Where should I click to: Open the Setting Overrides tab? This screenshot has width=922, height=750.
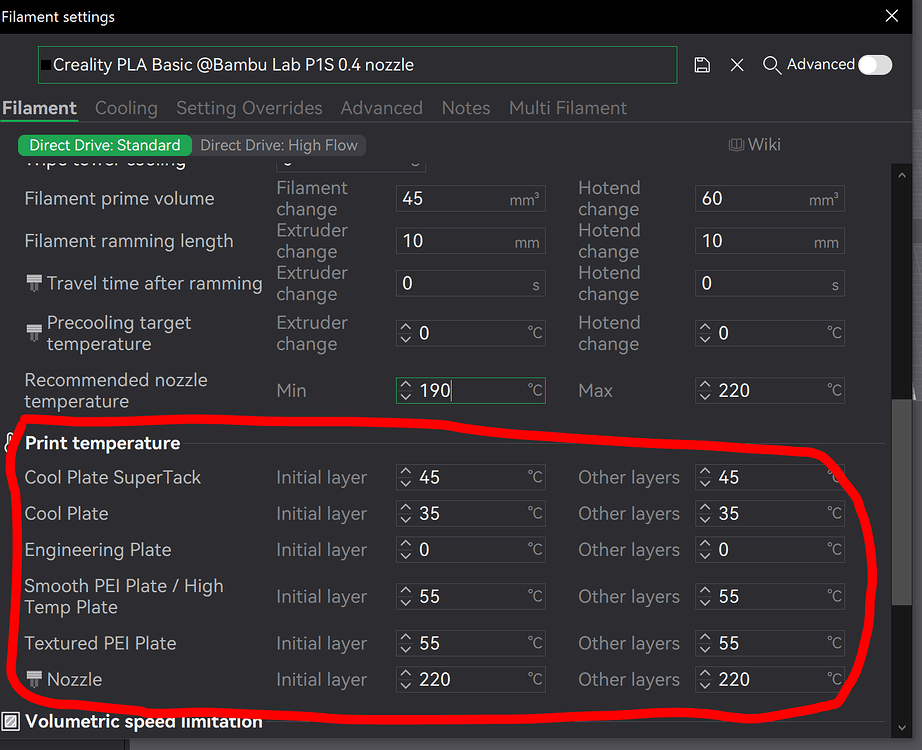pyautogui.click(x=249, y=108)
